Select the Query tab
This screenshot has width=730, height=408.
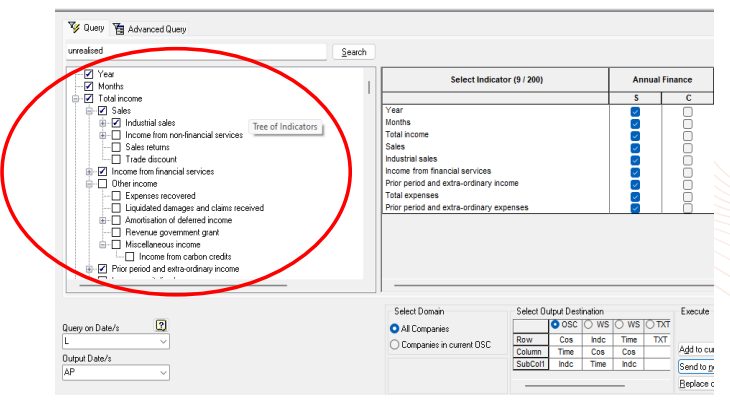point(86,28)
